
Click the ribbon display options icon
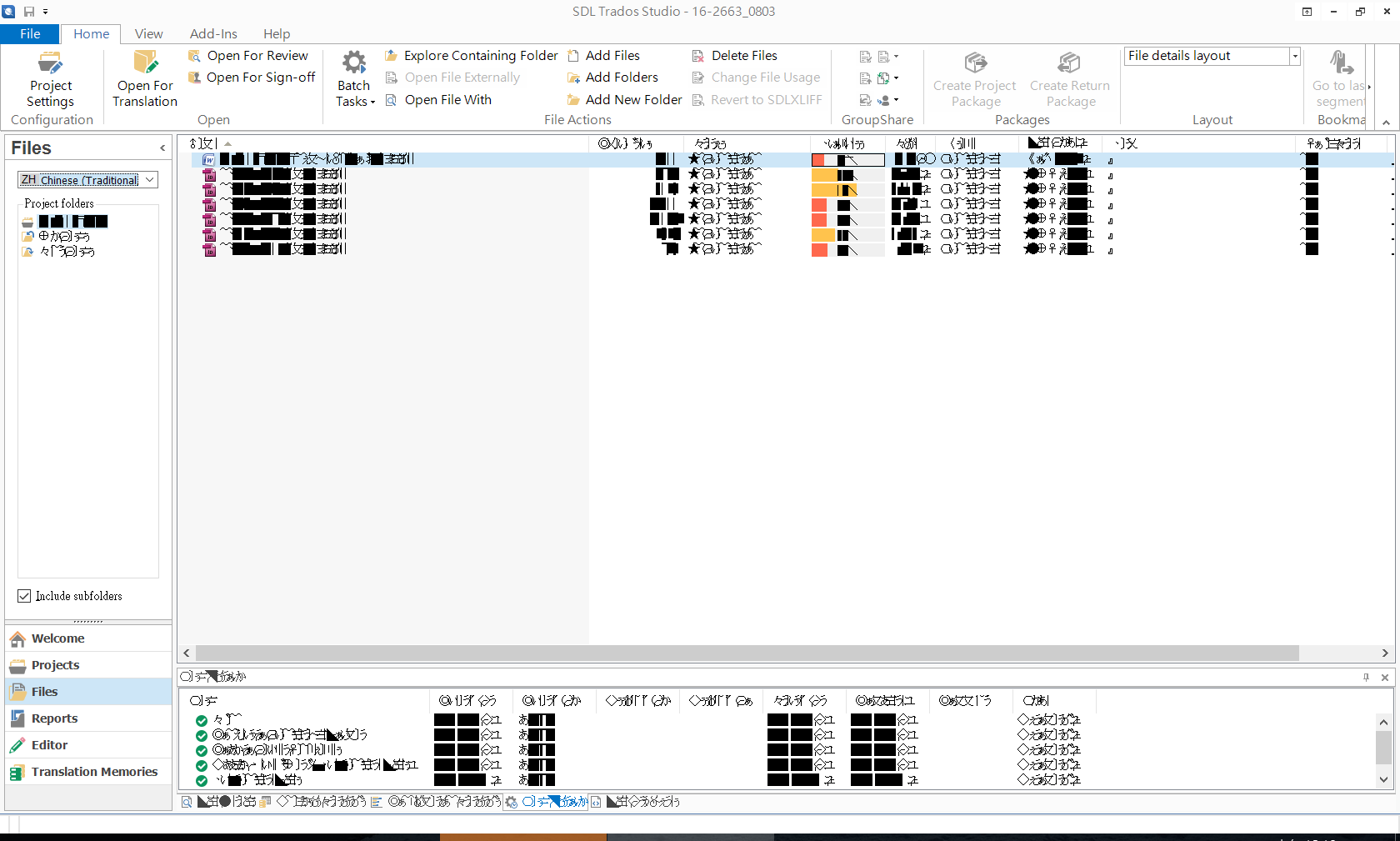(x=1307, y=12)
